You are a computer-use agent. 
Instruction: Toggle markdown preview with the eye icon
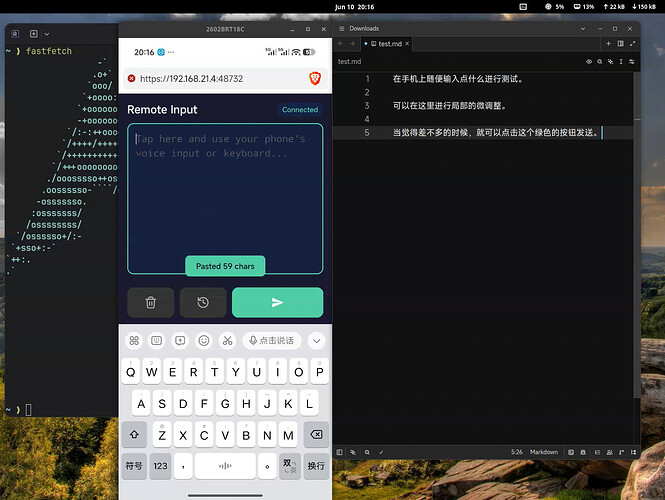coord(589,61)
